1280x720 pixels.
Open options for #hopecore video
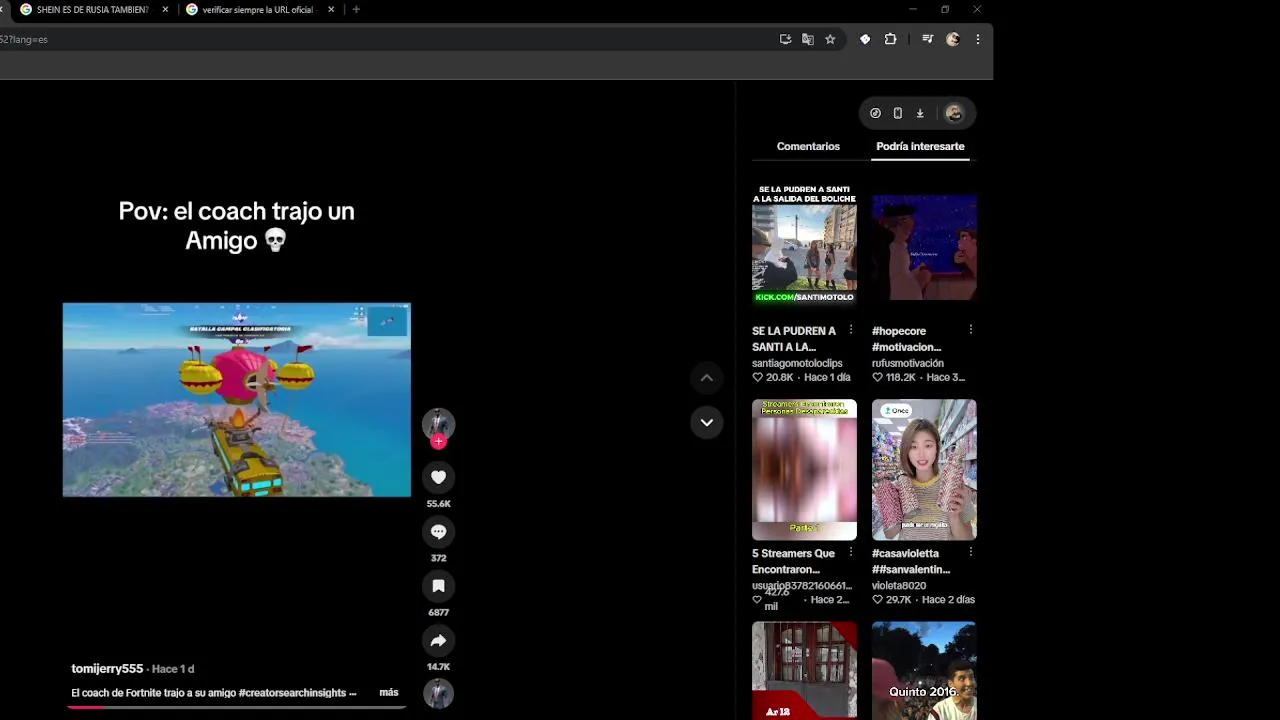[x=970, y=330]
